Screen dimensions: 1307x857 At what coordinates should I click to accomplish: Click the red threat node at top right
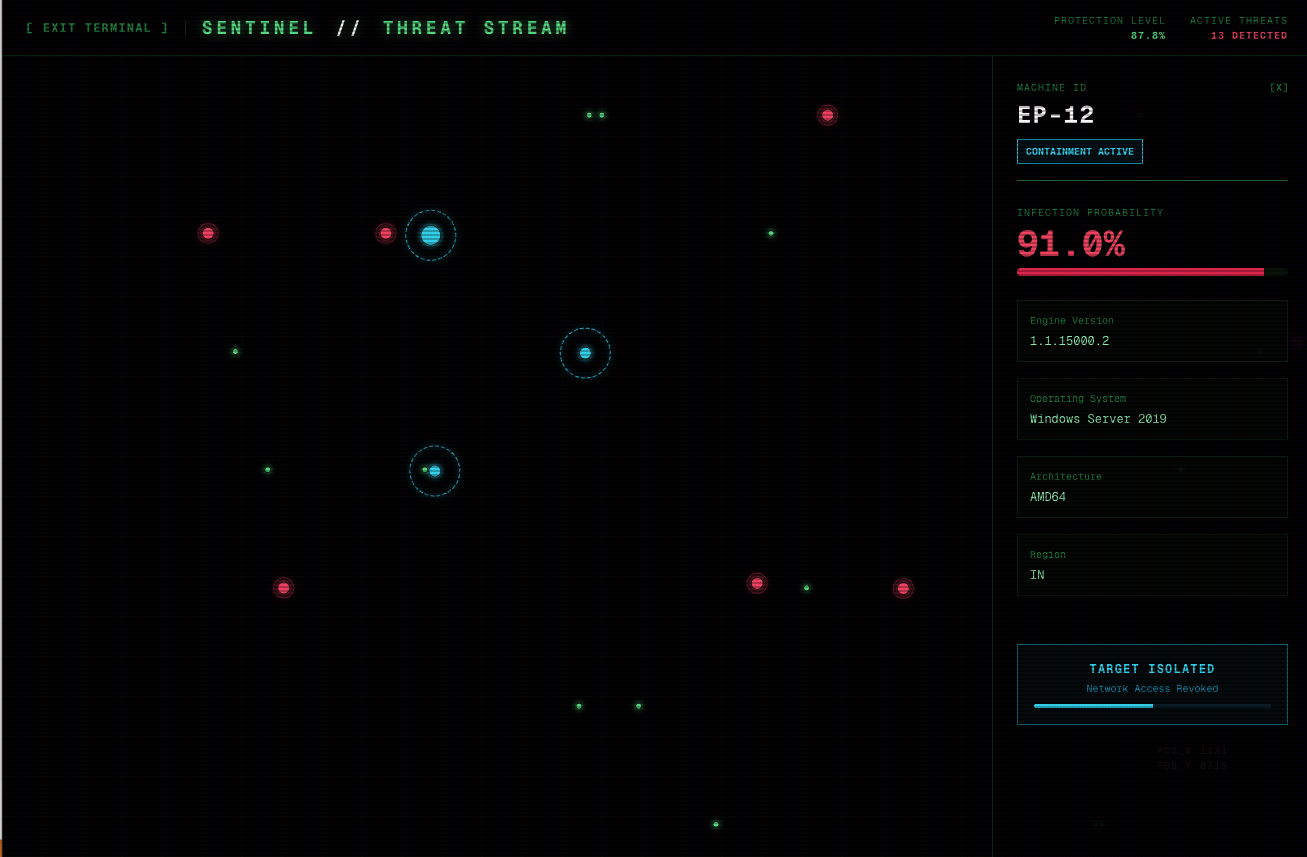point(828,115)
